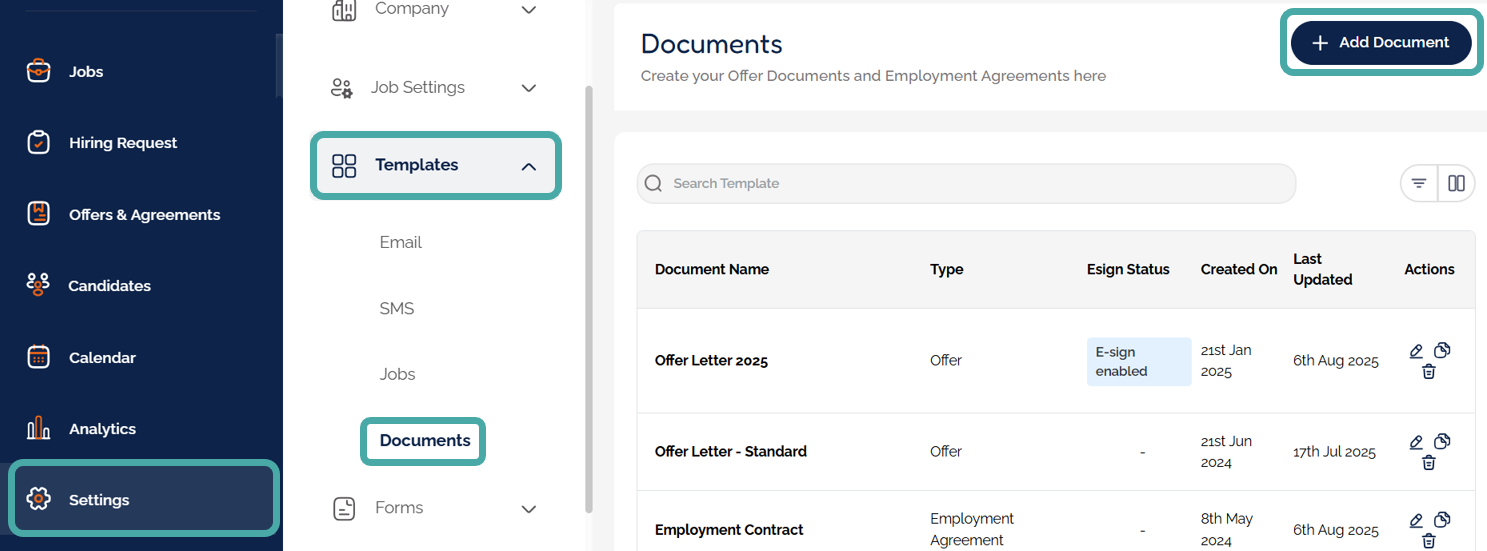Viewport: 1487px width, 551px height.
Task: Expand the Job Settings section
Action: coord(529,88)
